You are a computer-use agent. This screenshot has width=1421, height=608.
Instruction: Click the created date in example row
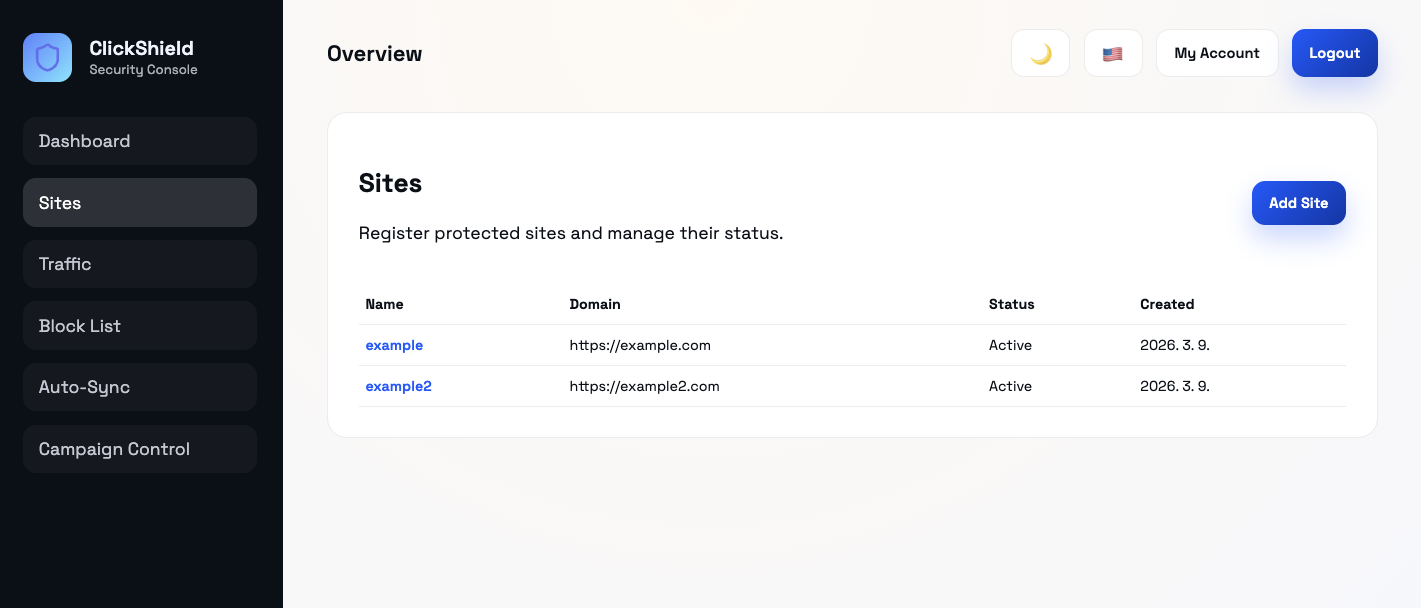[1175, 345]
